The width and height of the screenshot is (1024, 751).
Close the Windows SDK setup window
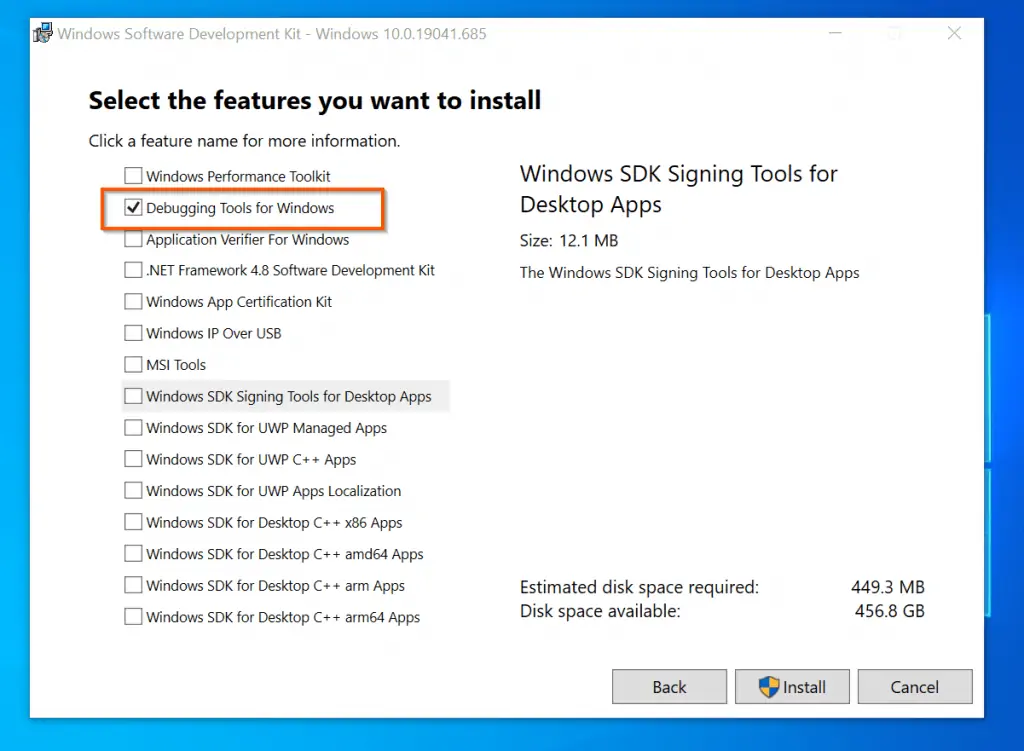tap(954, 34)
